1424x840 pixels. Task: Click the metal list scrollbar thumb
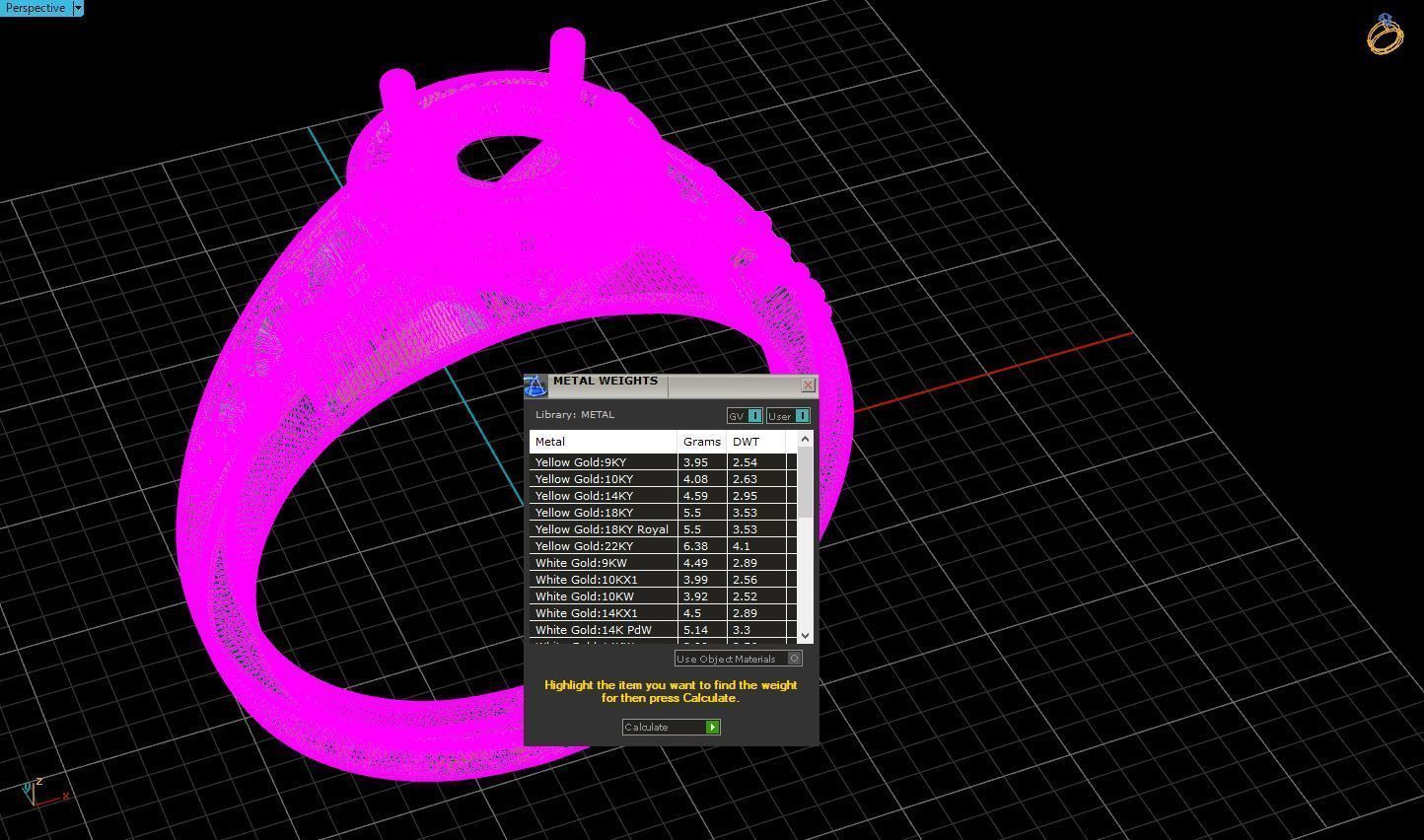pyautogui.click(x=805, y=482)
